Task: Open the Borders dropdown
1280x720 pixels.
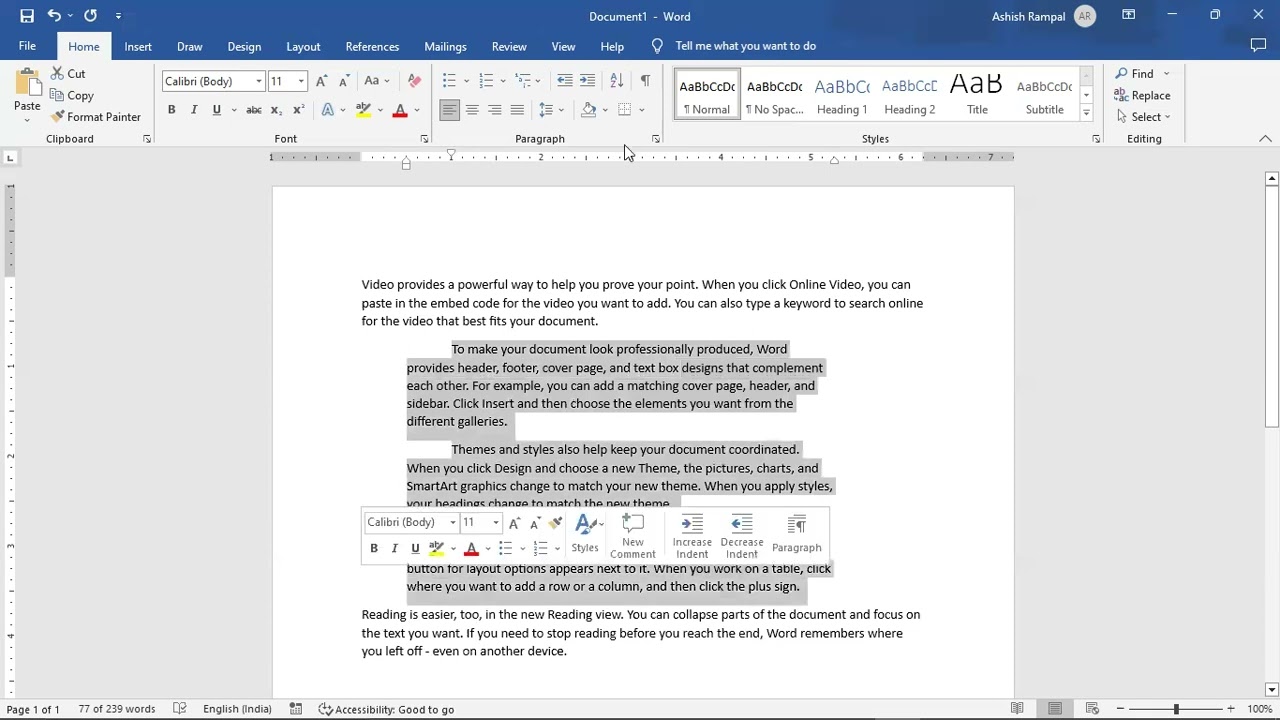Action: point(641,110)
